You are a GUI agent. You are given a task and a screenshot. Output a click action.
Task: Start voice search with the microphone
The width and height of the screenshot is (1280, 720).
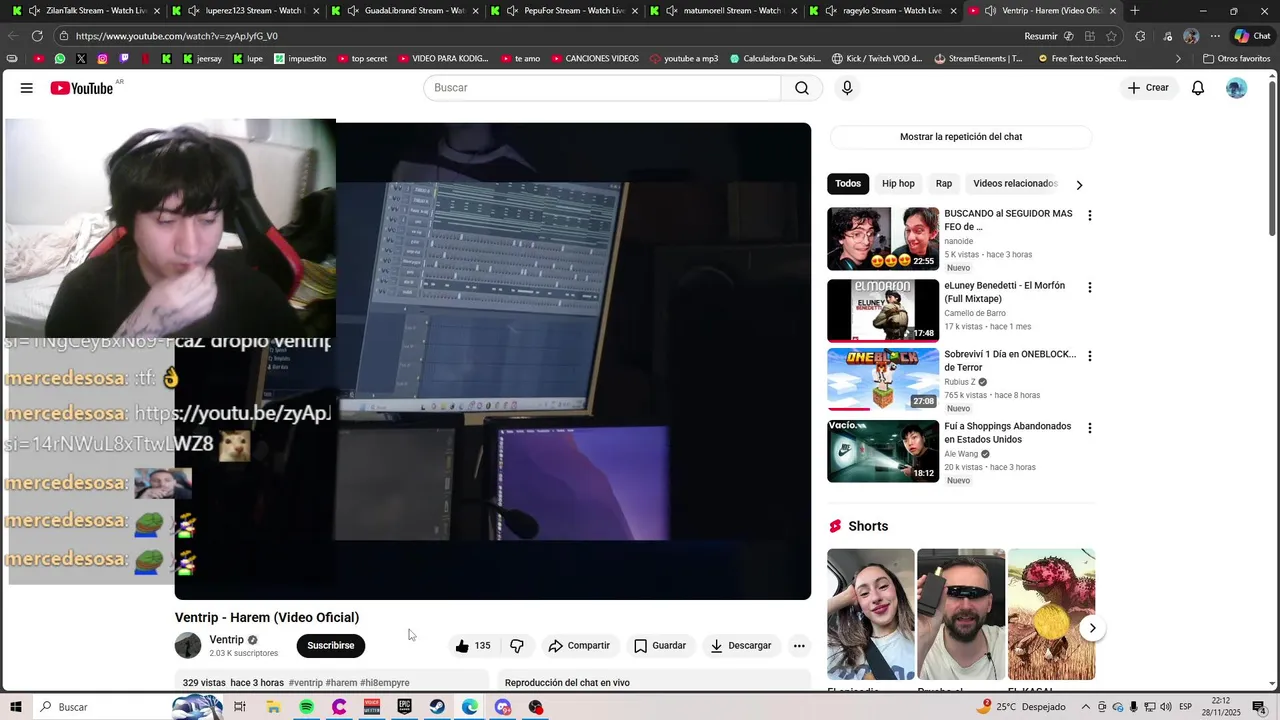click(847, 88)
